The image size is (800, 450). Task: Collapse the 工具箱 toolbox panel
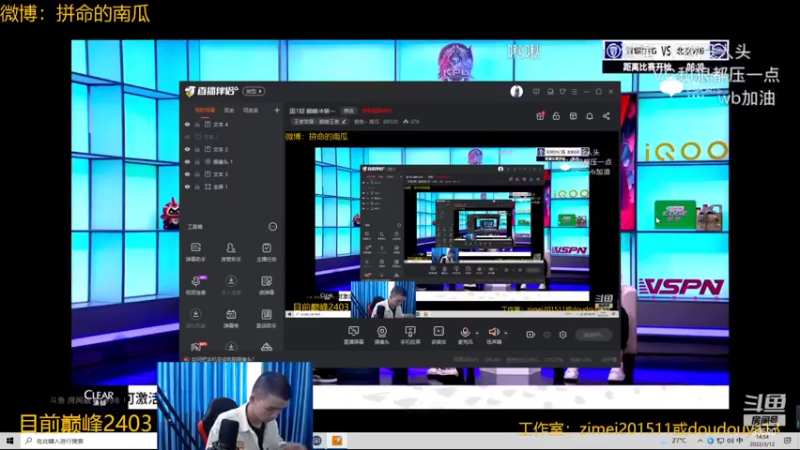point(273,227)
